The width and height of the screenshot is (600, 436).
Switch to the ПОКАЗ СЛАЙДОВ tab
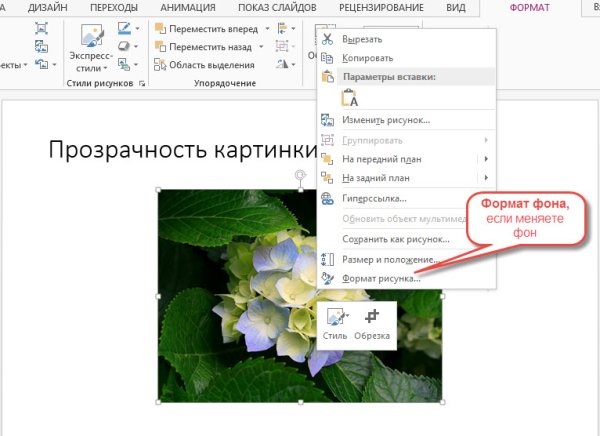coord(277,8)
